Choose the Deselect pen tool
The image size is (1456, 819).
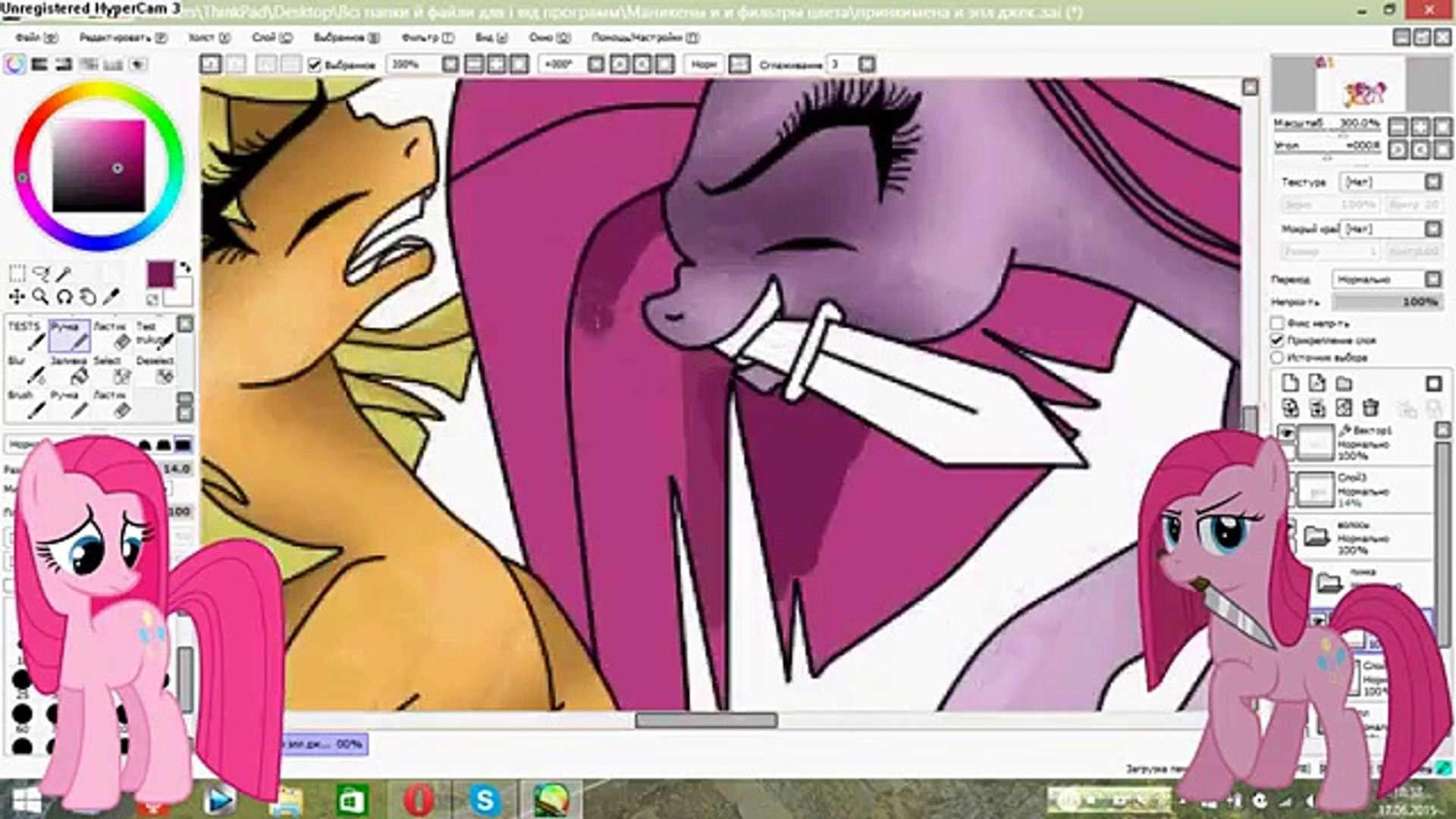tap(155, 371)
